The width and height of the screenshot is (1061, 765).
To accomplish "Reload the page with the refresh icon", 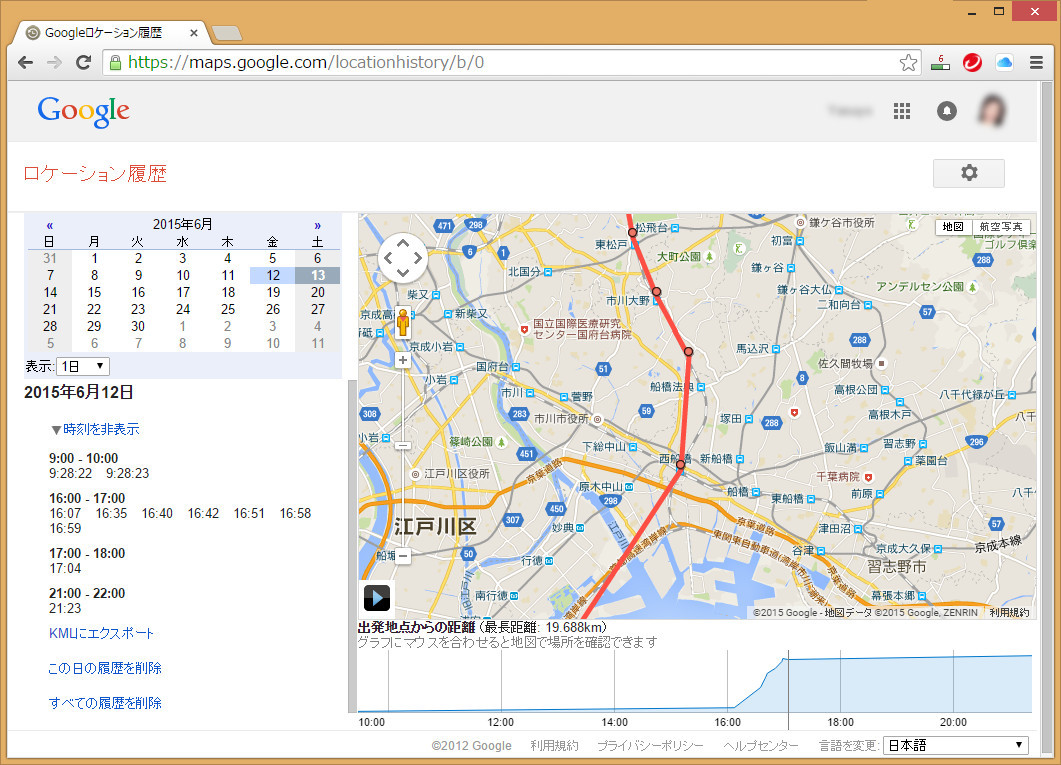I will [x=83, y=63].
